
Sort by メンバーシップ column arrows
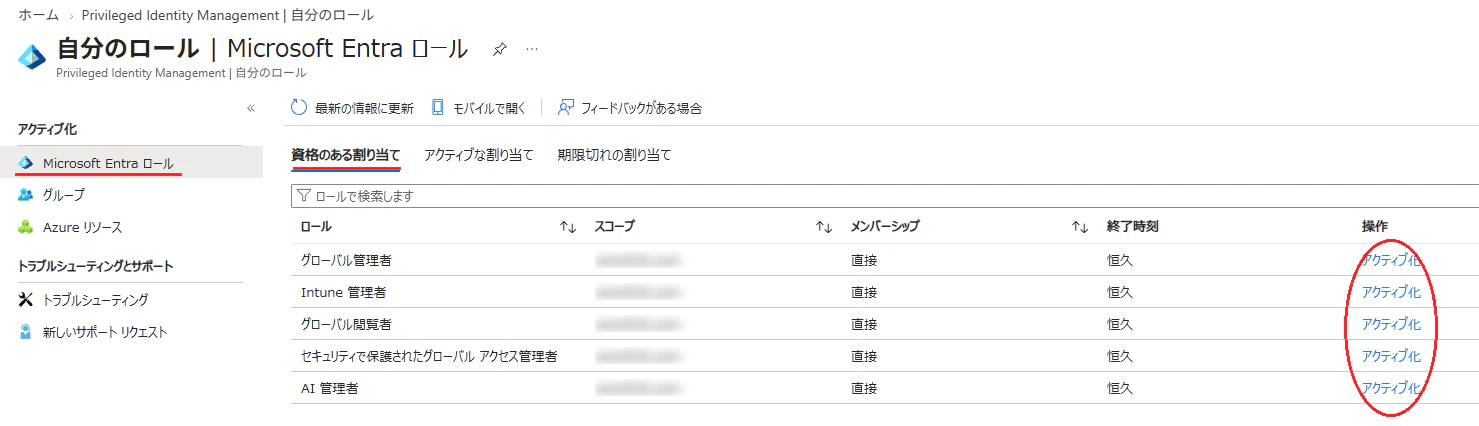click(x=1080, y=227)
